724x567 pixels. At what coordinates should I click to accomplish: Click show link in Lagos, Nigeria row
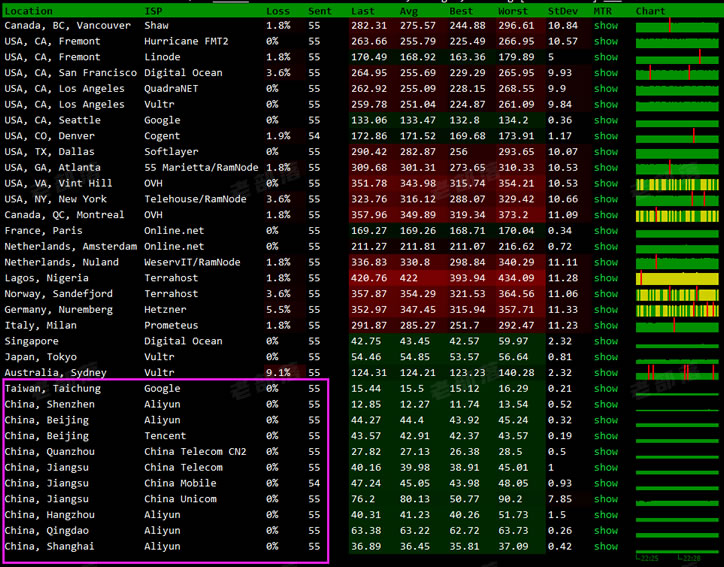(x=606, y=278)
